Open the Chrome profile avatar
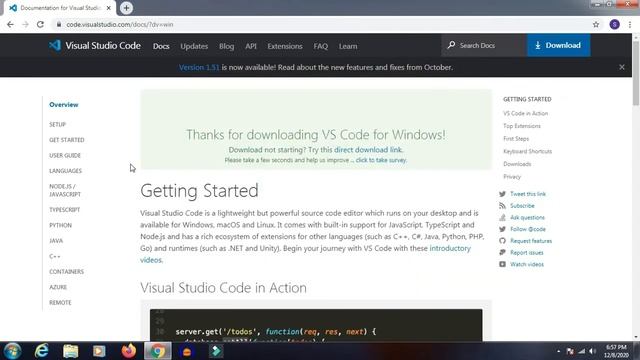 [x=615, y=24]
